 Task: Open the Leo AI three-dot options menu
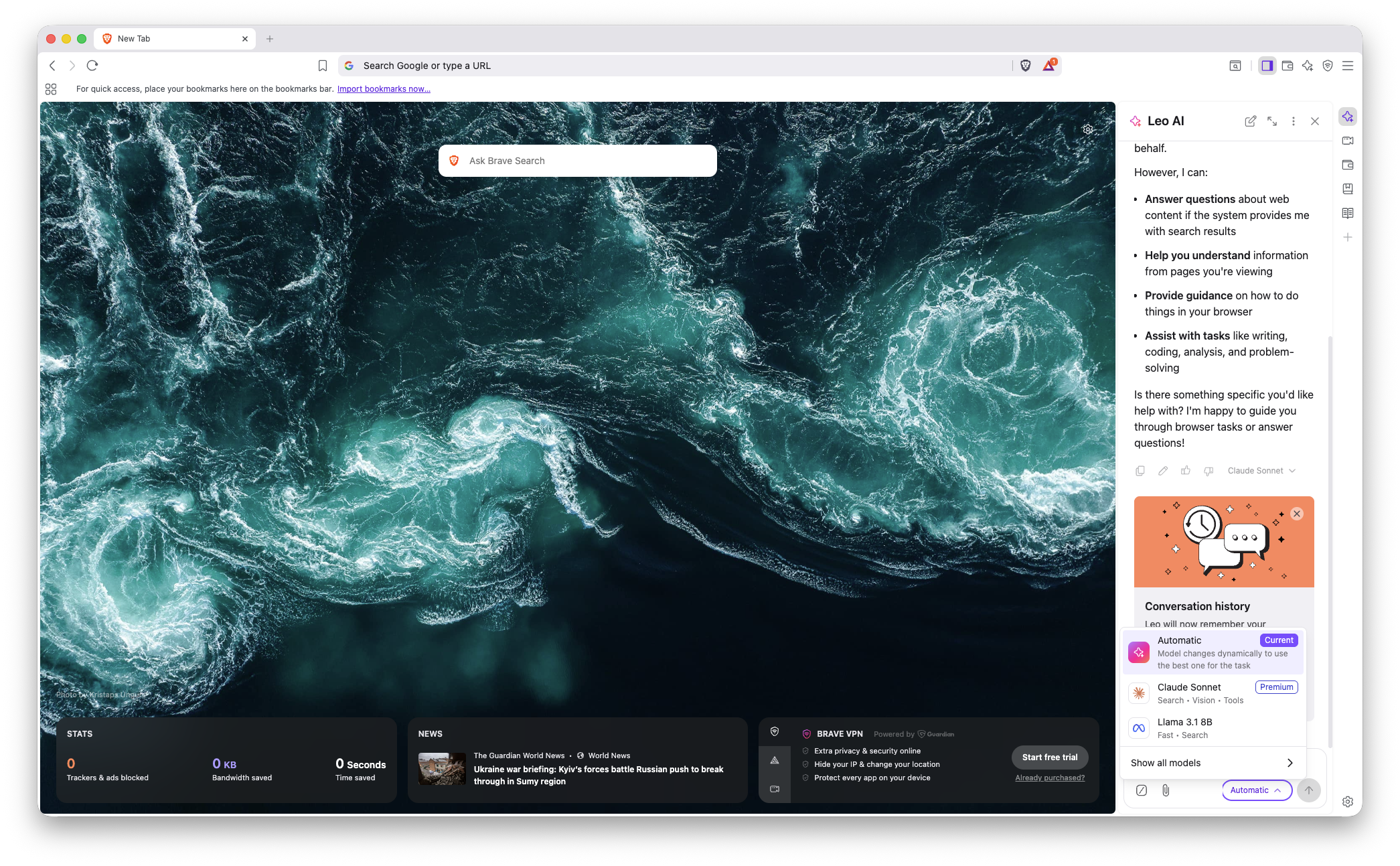tap(1293, 121)
